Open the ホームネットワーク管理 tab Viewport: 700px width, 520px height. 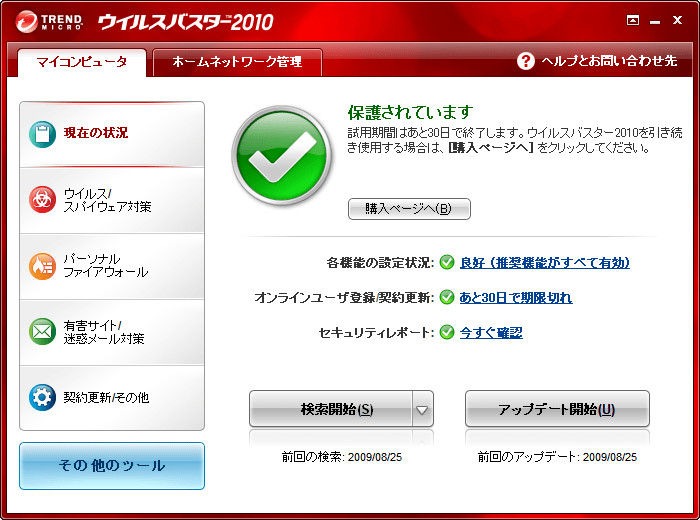tap(237, 62)
